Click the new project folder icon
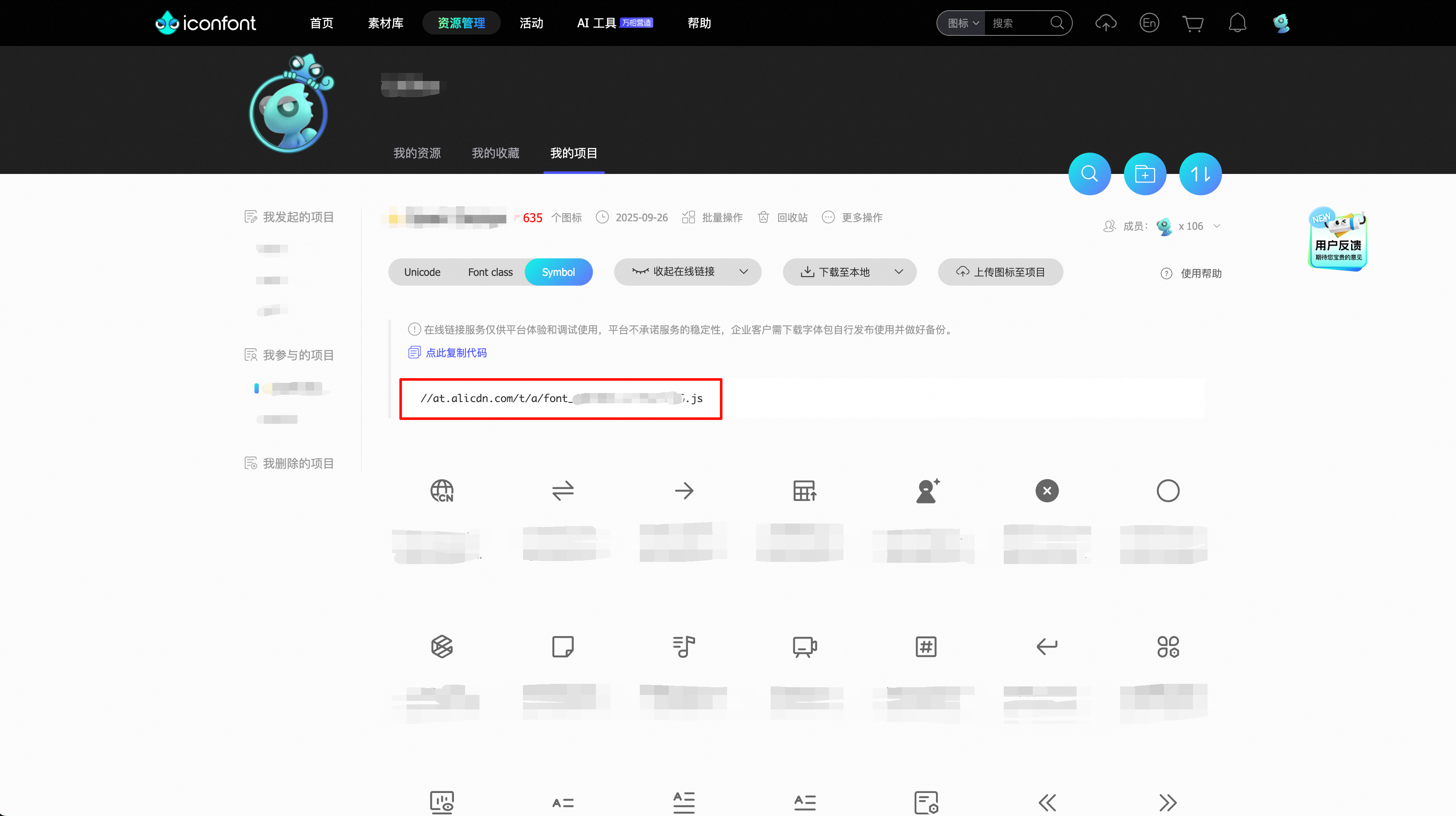Image resolution: width=1456 pixels, height=816 pixels. (1144, 174)
